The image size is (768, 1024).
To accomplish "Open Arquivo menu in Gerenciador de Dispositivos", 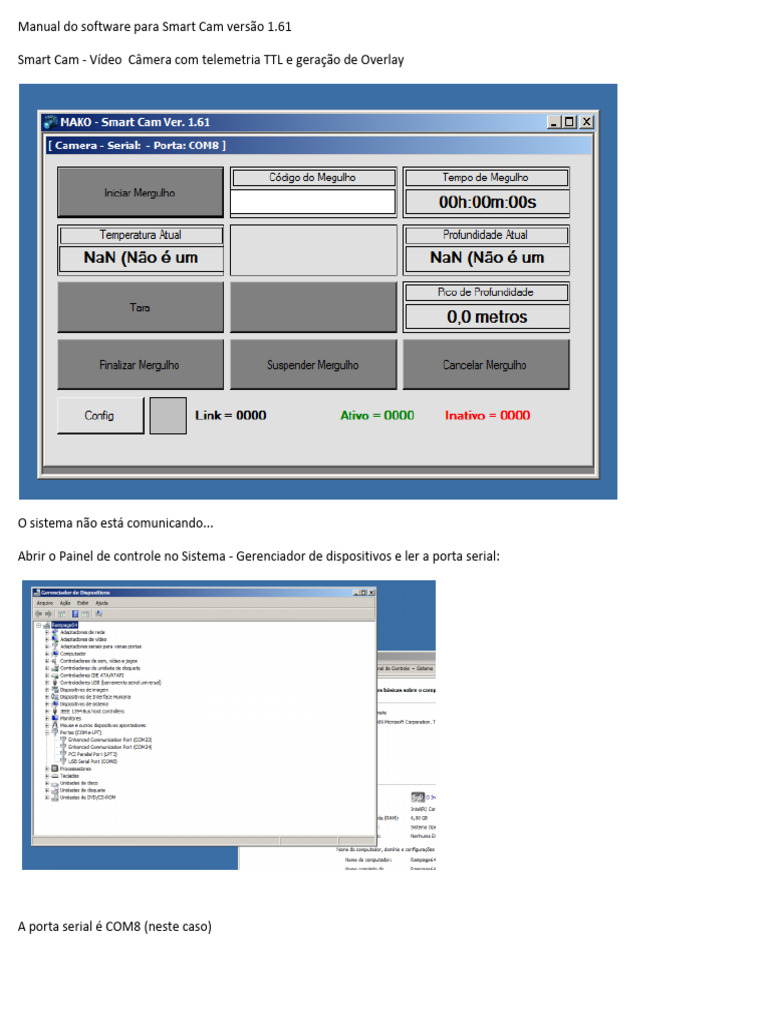I will (45, 603).
